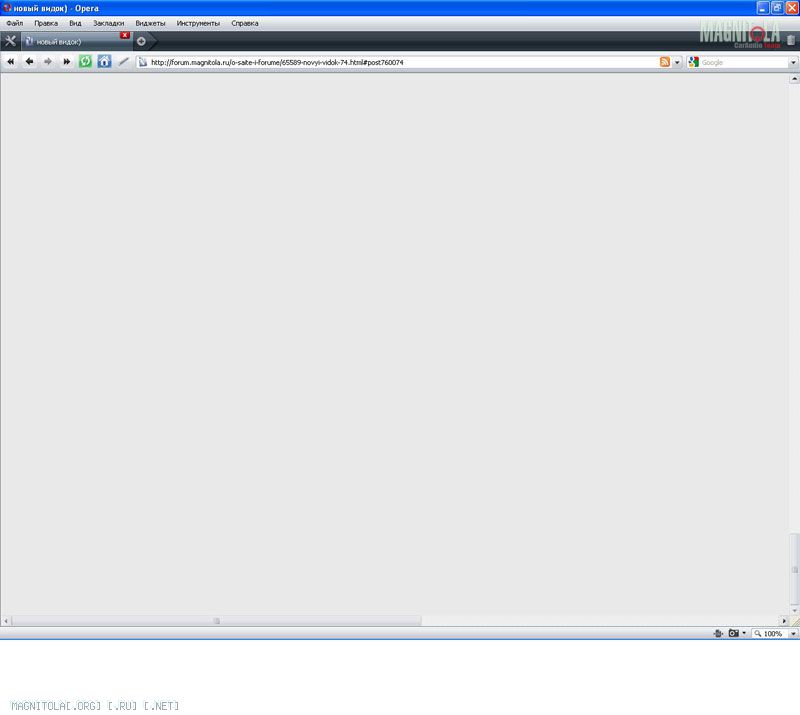Click the Fast Forward button
The width and height of the screenshot is (800, 715).
point(66,62)
